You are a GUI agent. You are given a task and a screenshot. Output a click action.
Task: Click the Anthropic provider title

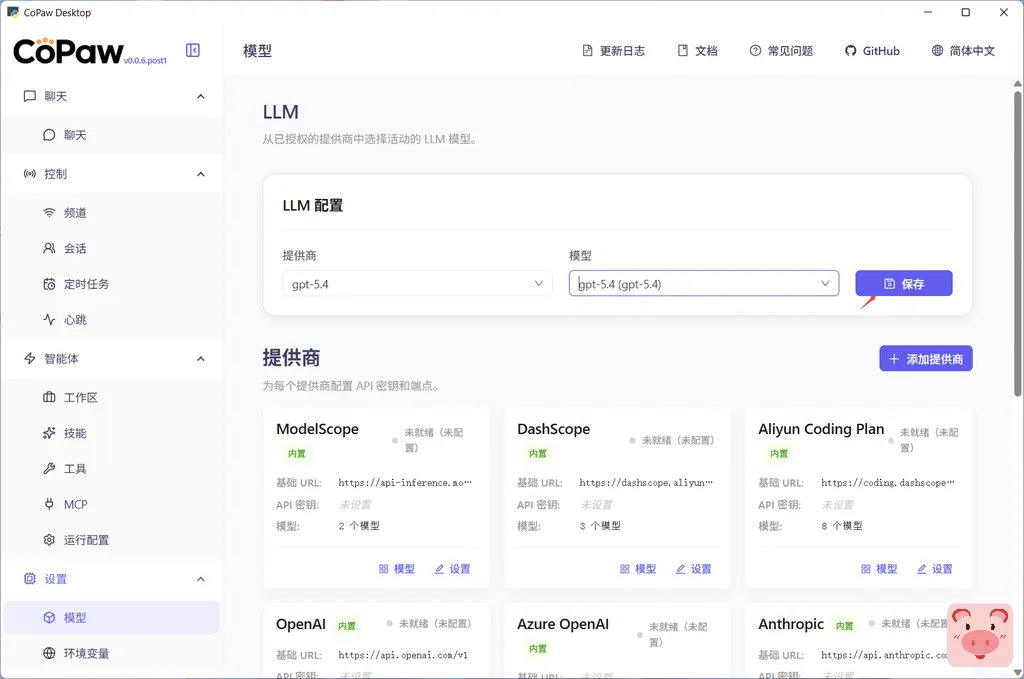[x=791, y=624]
